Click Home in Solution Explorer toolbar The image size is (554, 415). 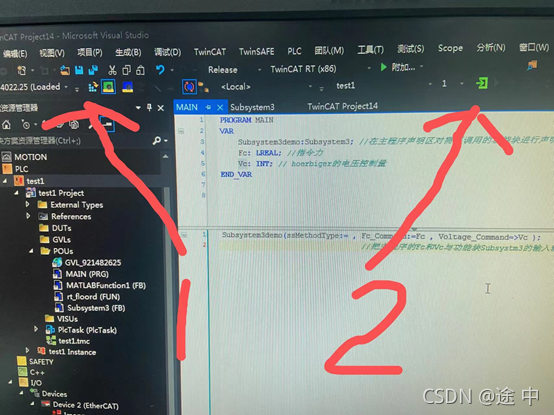6,125
